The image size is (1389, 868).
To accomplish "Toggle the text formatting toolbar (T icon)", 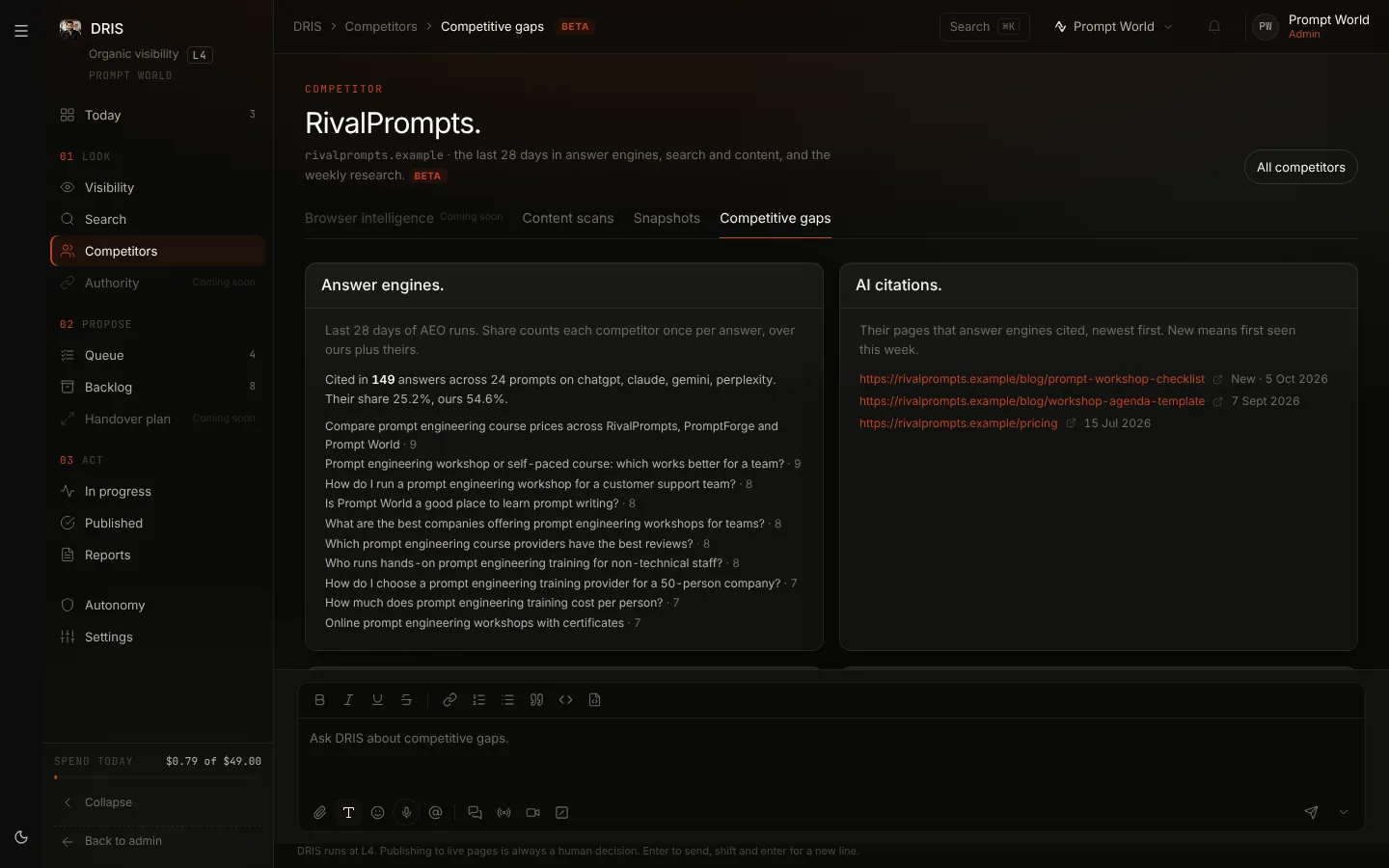I will [349, 813].
